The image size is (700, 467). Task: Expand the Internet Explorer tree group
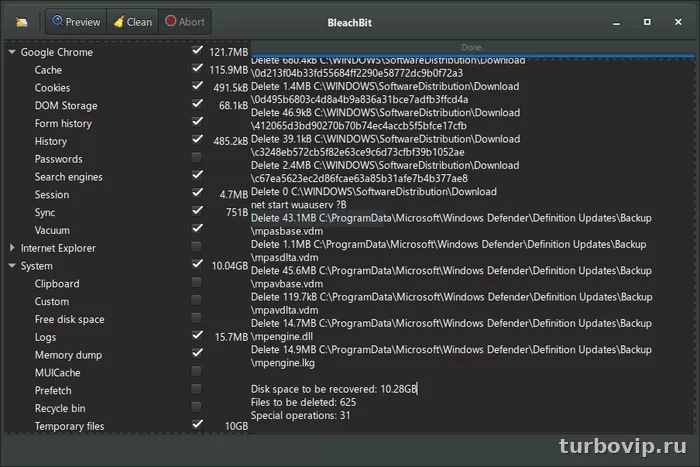[12, 248]
